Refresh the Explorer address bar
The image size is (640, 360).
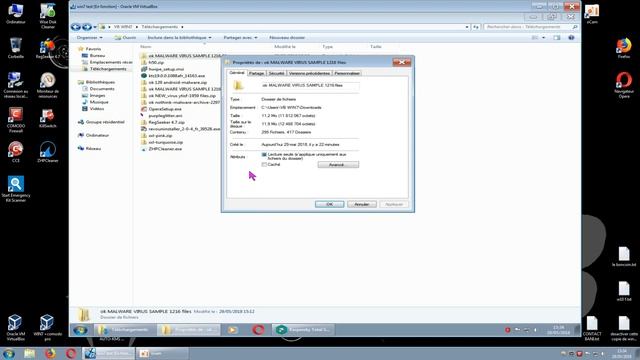[x=476, y=27]
